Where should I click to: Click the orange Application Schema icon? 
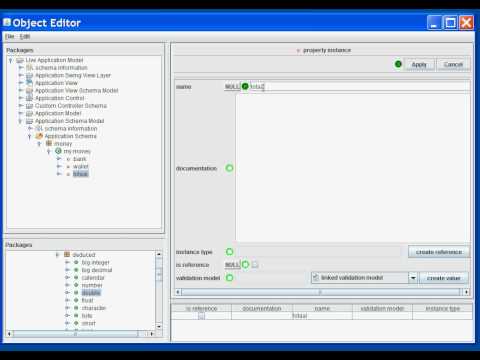(x=39, y=136)
